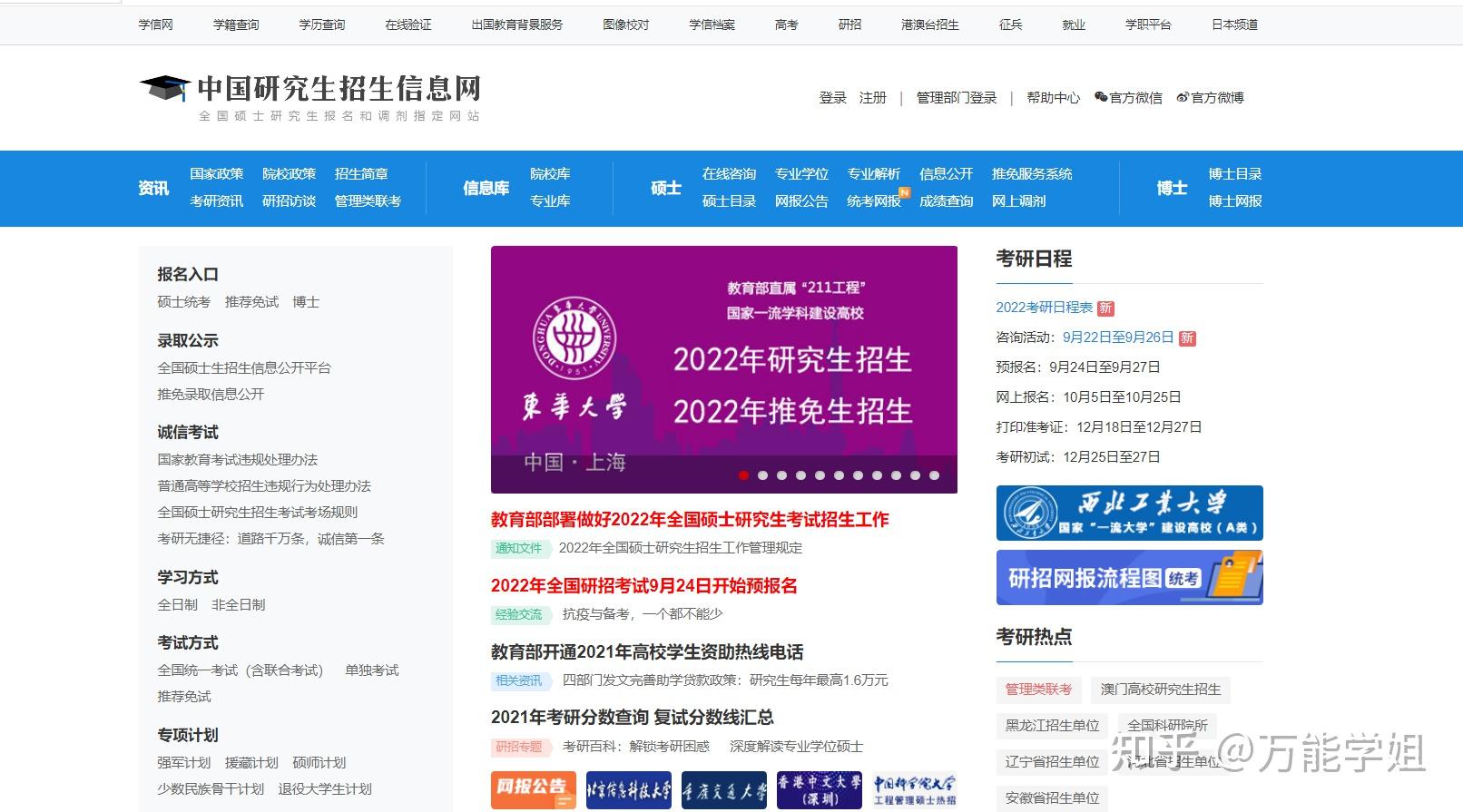Click the 重庆交通大学 logo tile

coord(724,789)
